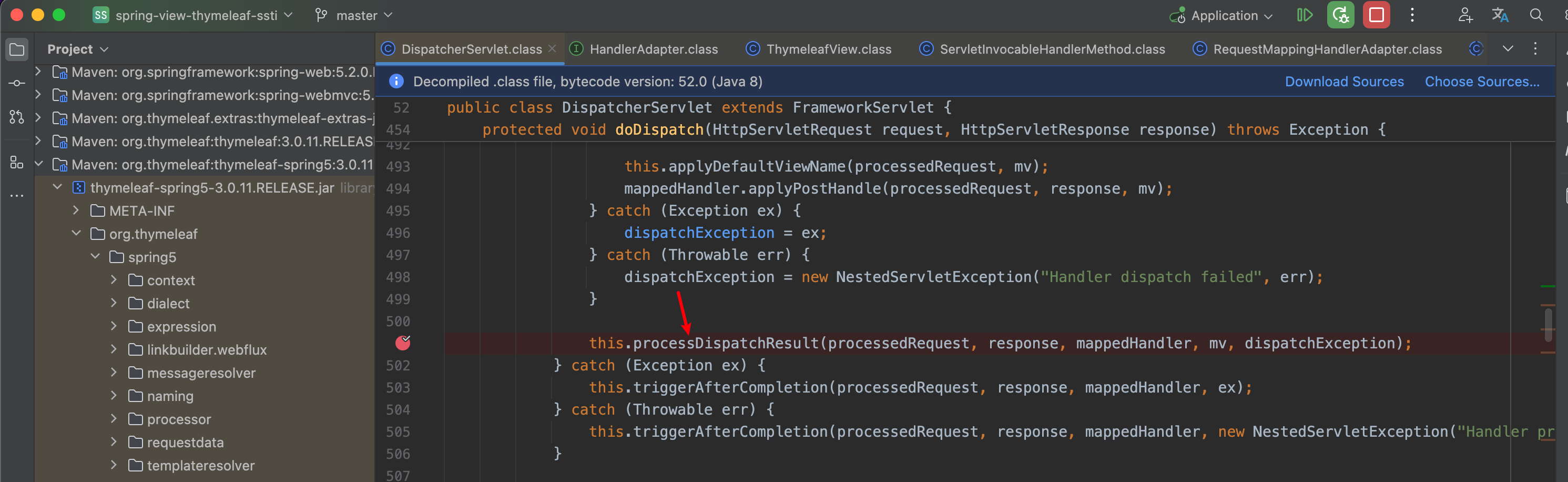
Task: Stop the running application with red button
Action: coord(1376,15)
